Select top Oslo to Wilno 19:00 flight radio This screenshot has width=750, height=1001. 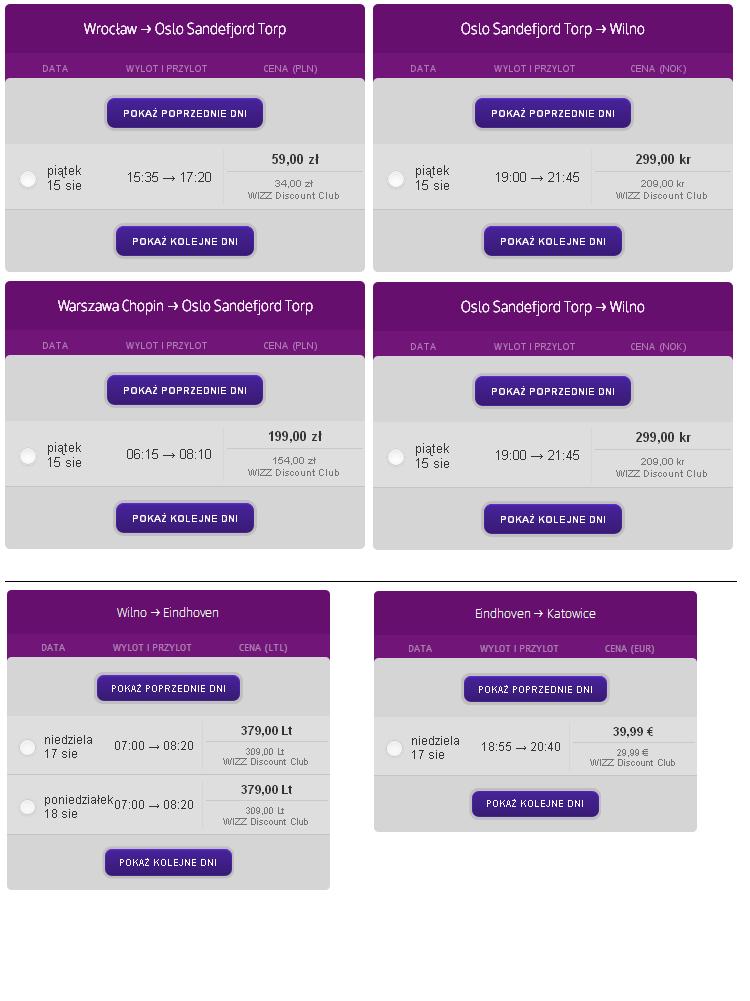[396, 179]
